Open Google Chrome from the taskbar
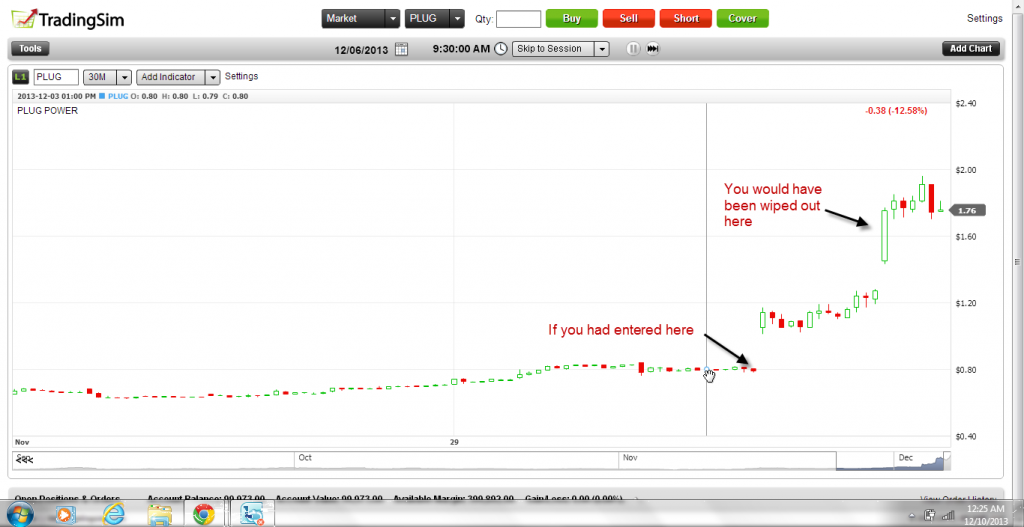 (203, 515)
